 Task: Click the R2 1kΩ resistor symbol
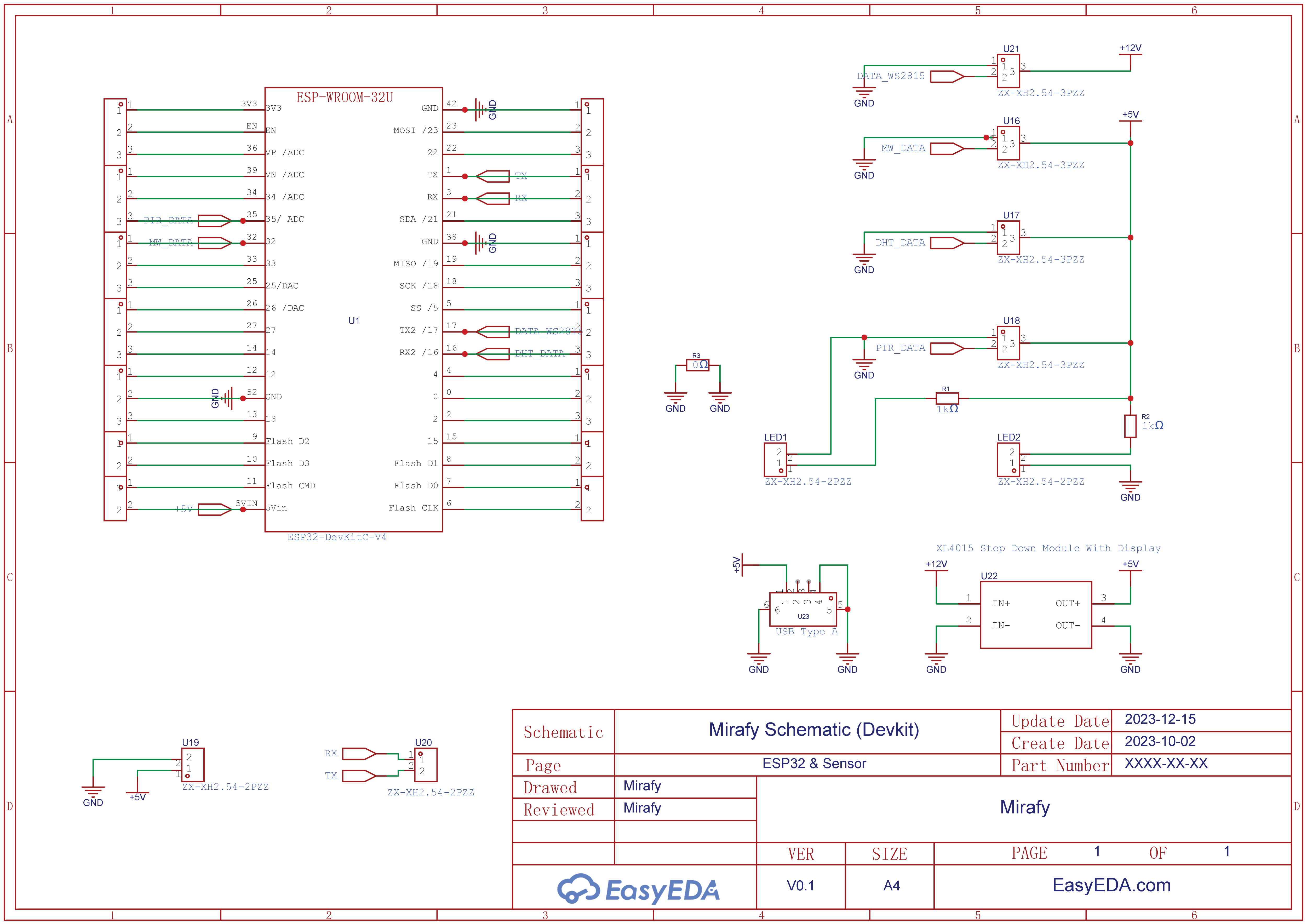point(1130,426)
